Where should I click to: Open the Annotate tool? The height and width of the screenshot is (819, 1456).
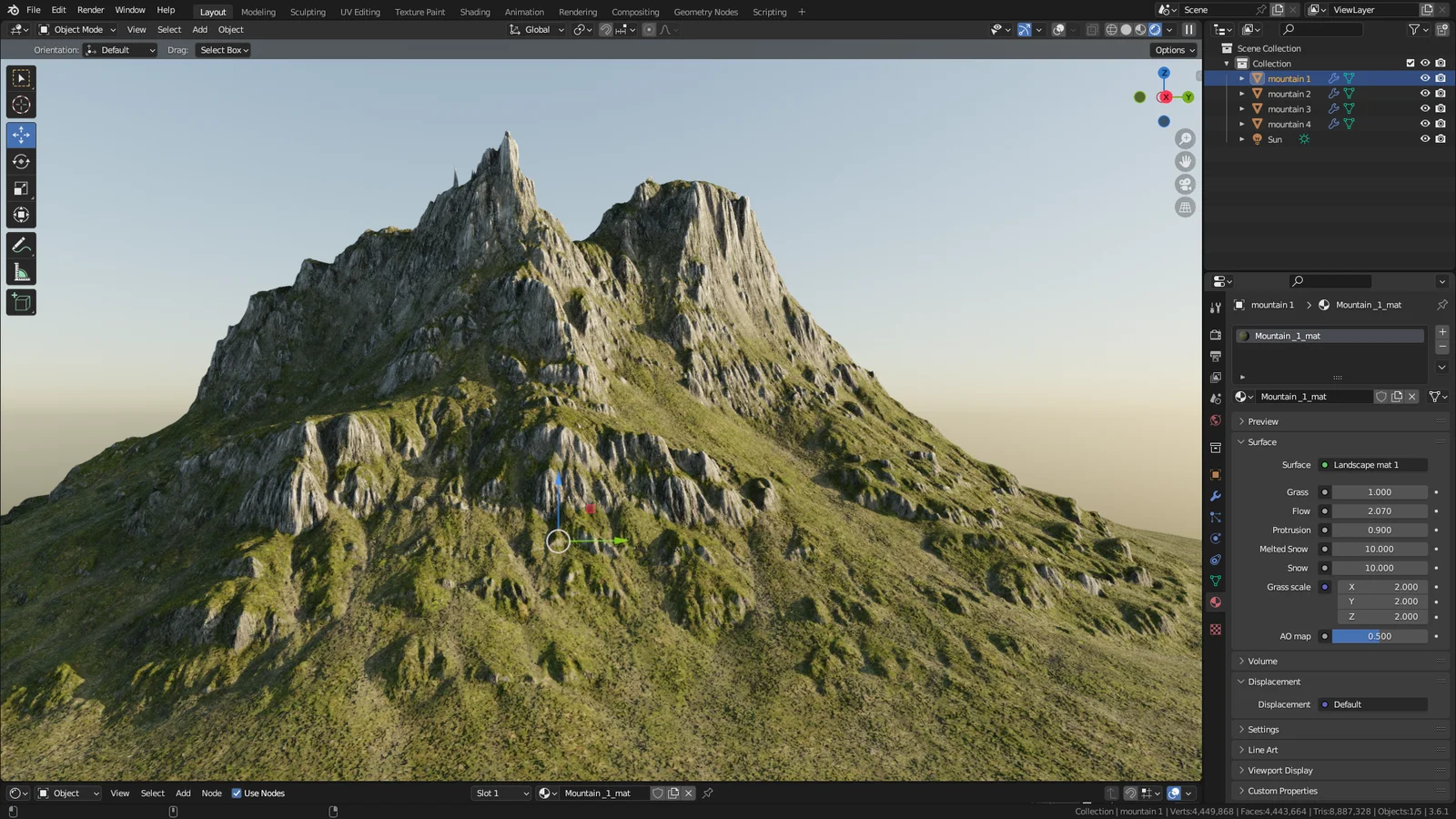[21, 243]
